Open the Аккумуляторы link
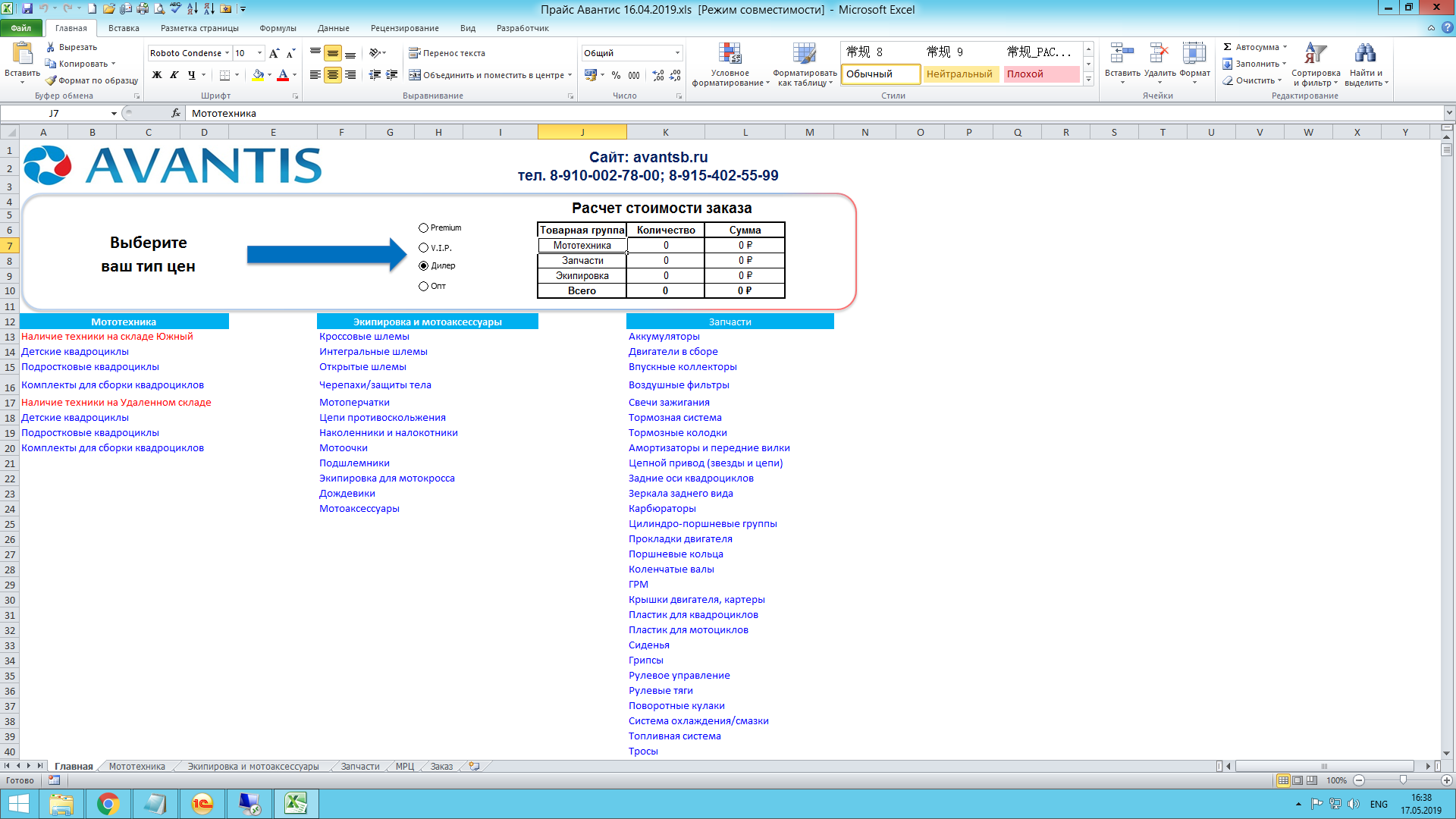Screen dimensions: 1456x819 coord(664,337)
